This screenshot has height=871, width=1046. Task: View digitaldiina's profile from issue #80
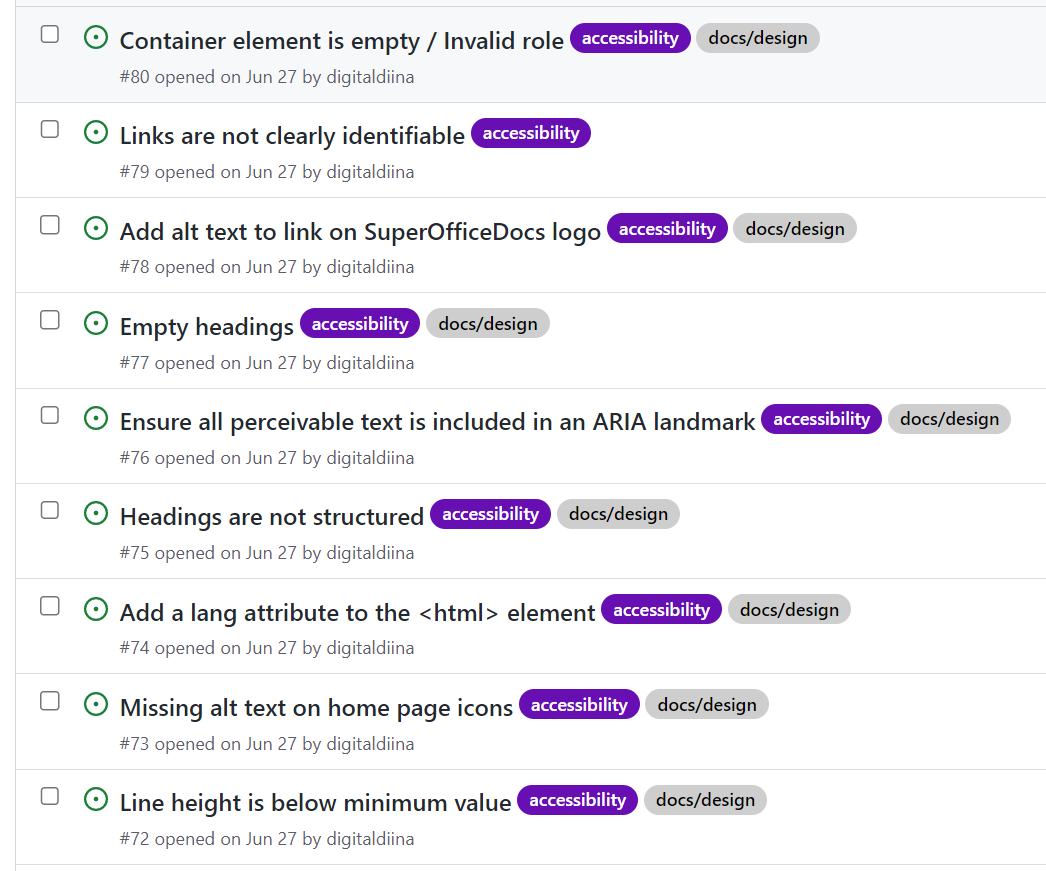pos(372,77)
